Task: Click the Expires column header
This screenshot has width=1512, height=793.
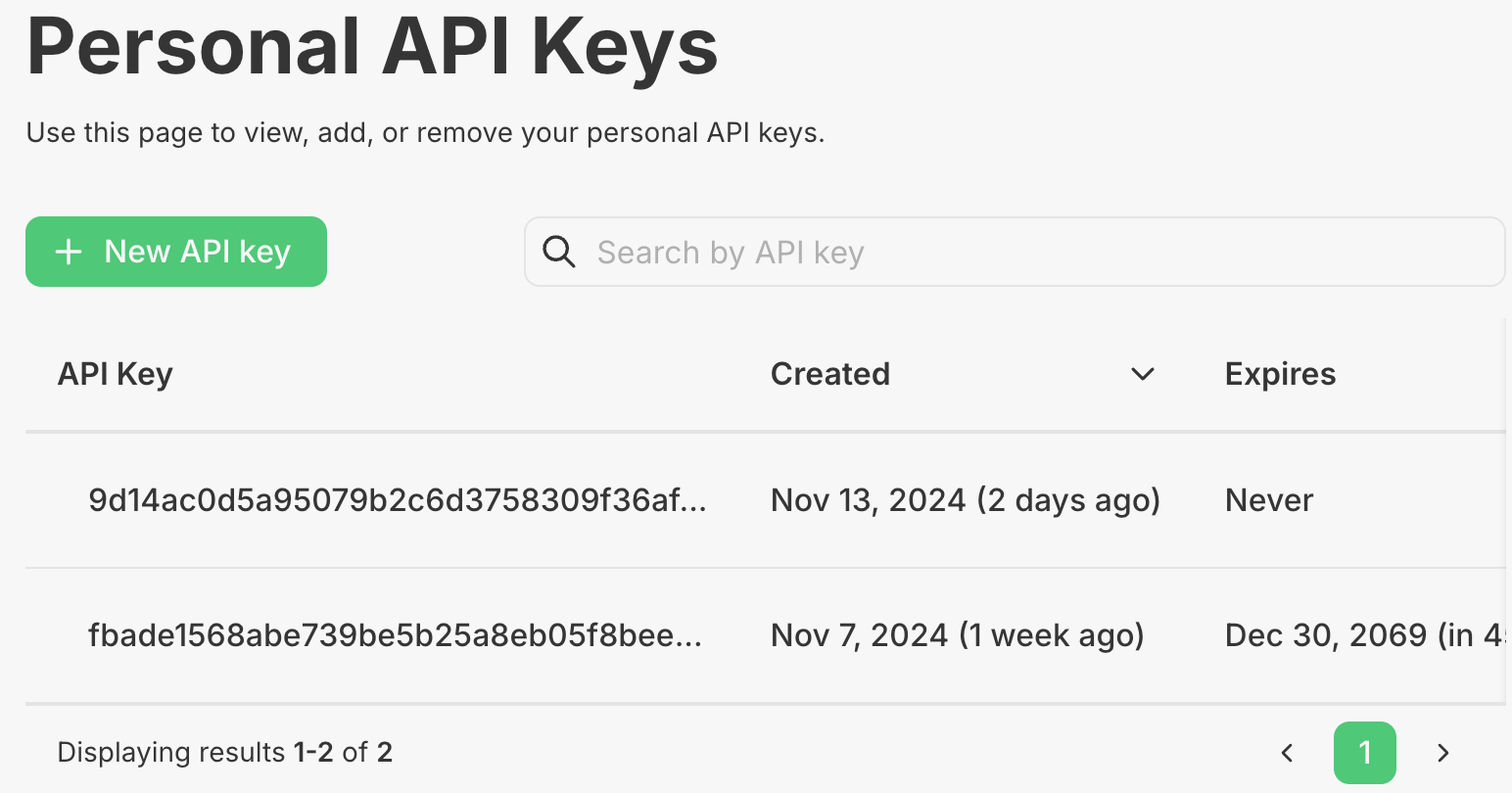Action: [x=1280, y=374]
